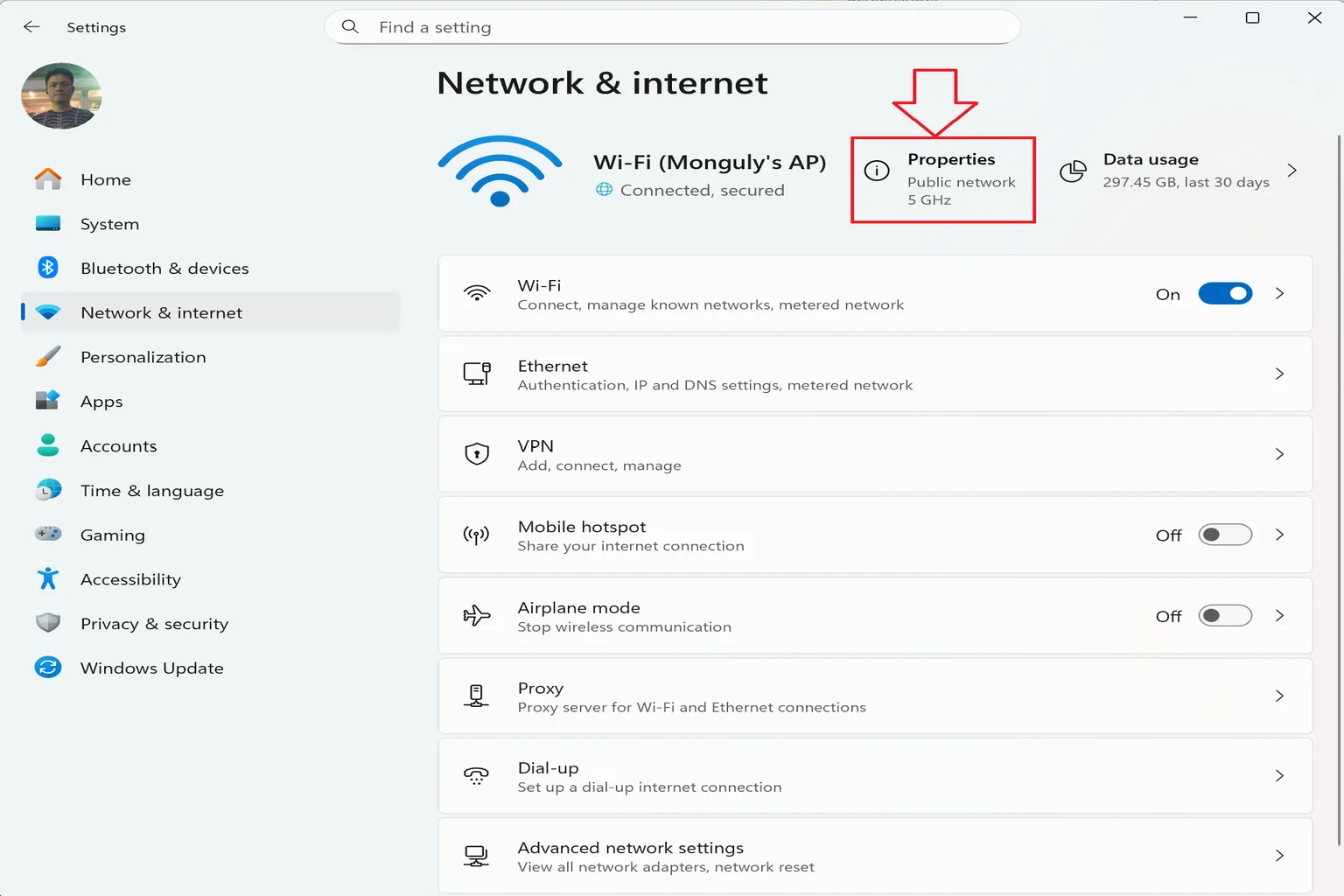The image size is (1344, 896).
Task: Open Windows Update page
Action: click(x=210, y=668)
